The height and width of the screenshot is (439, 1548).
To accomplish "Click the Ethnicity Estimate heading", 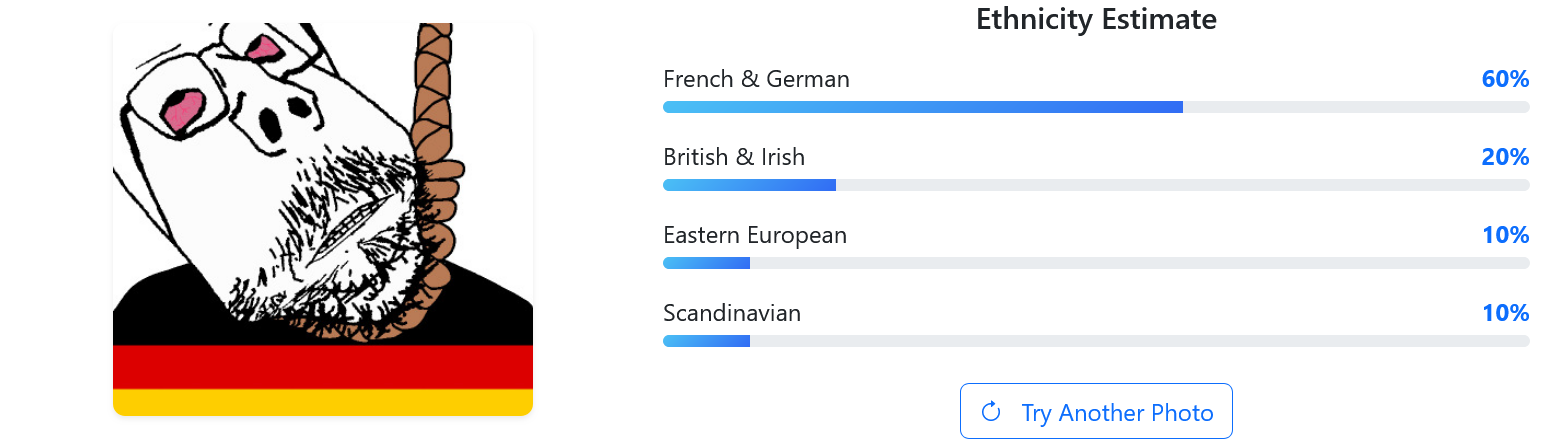I will pyautogui.click(x=1096, y=19).
